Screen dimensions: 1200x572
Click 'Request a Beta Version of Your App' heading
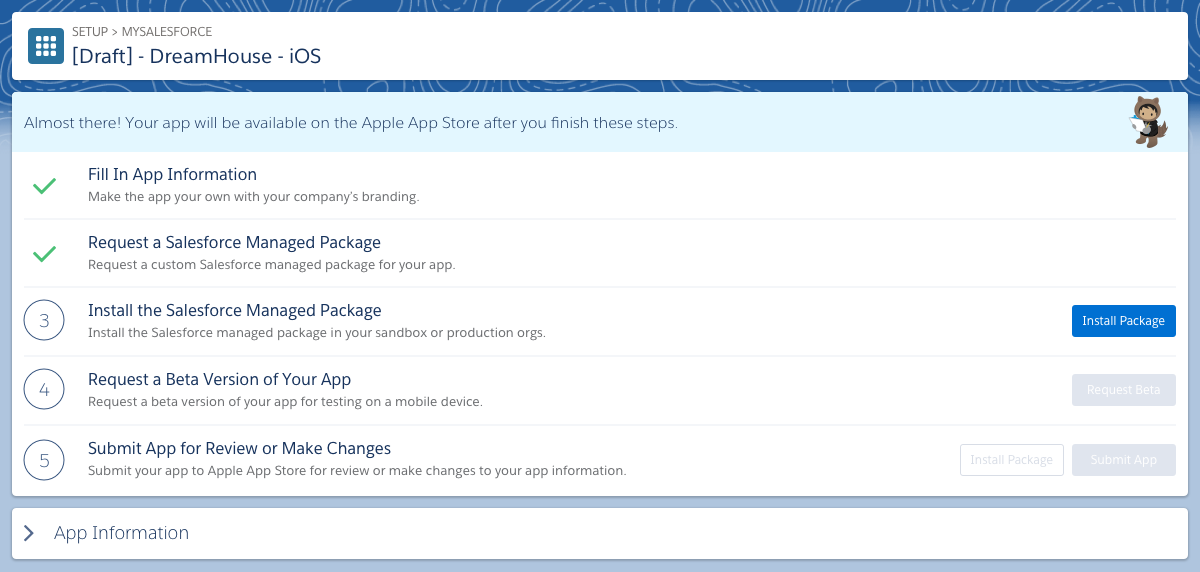(220, 379)
